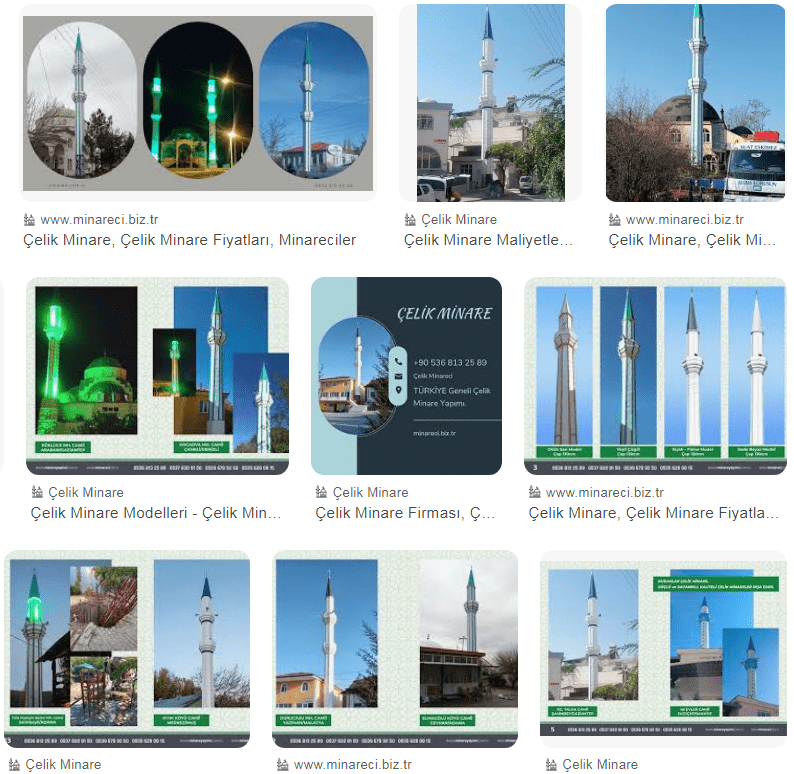Image resolution: width=794 pixels, height=774 pixels.
Task: Click favicon beside "Çelik Minare Maliyetle..." result source
Action: point(410,220)
